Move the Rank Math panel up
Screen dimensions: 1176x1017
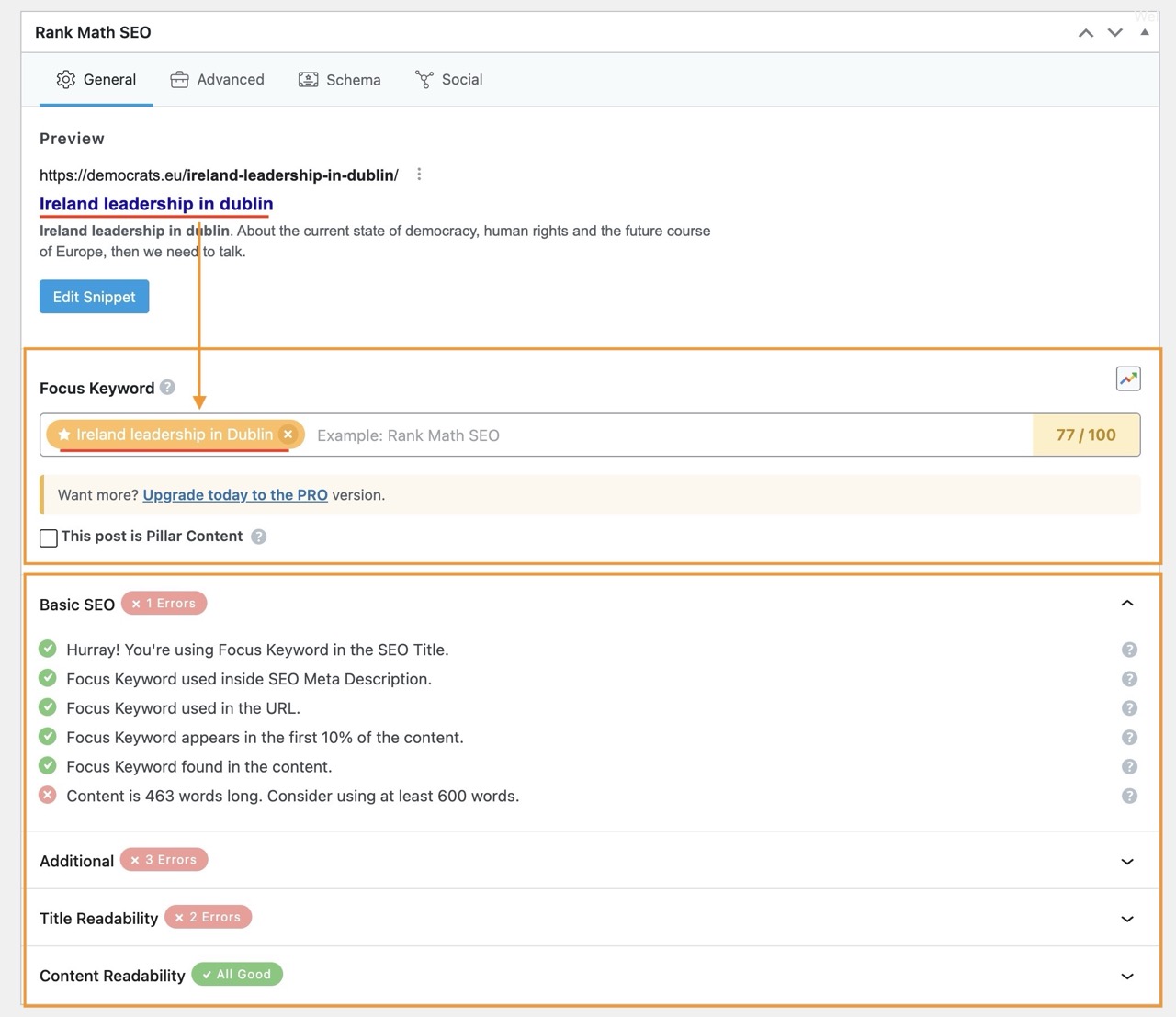[x=1086, y=33]
